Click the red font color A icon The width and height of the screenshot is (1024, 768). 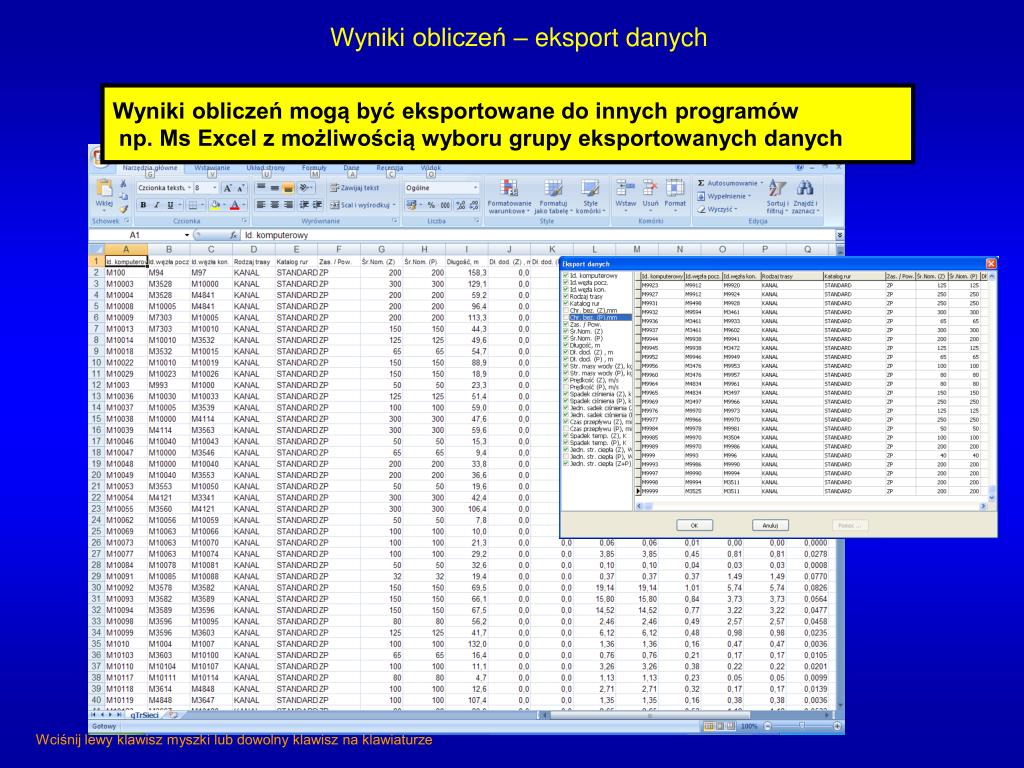point(234,205)
